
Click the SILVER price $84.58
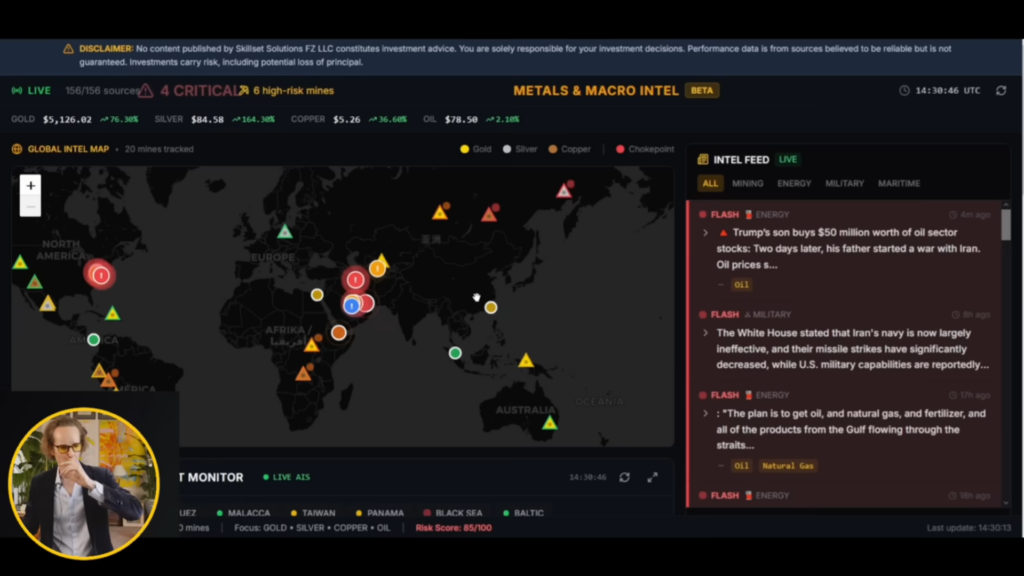[x=207, y=120]
